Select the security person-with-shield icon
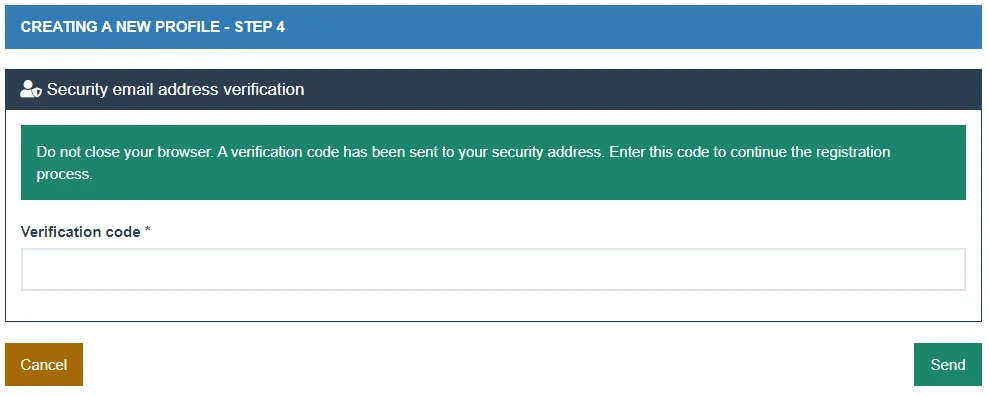 (30, 90)
